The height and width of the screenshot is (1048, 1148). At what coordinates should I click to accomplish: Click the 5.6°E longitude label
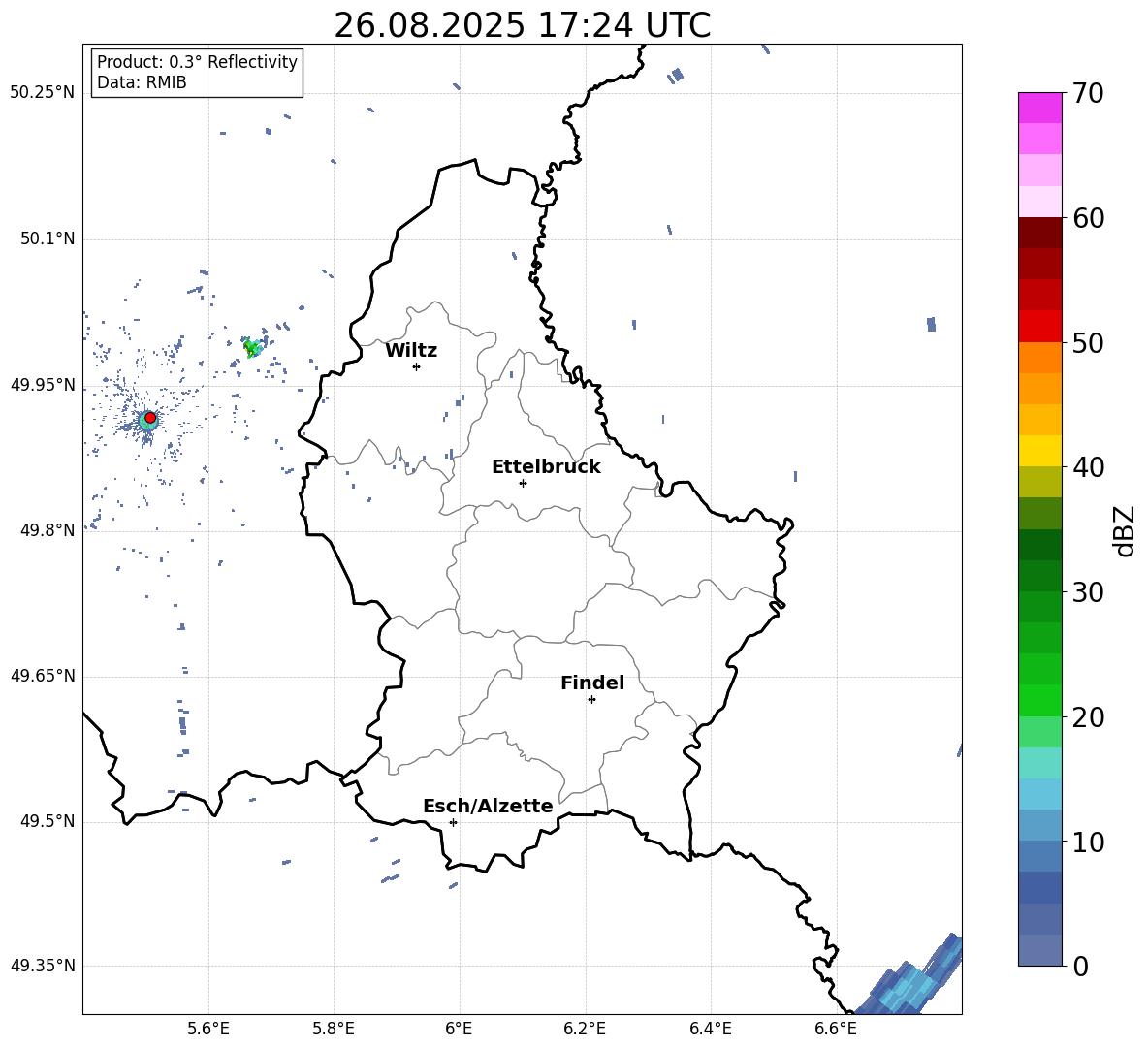208,1030
